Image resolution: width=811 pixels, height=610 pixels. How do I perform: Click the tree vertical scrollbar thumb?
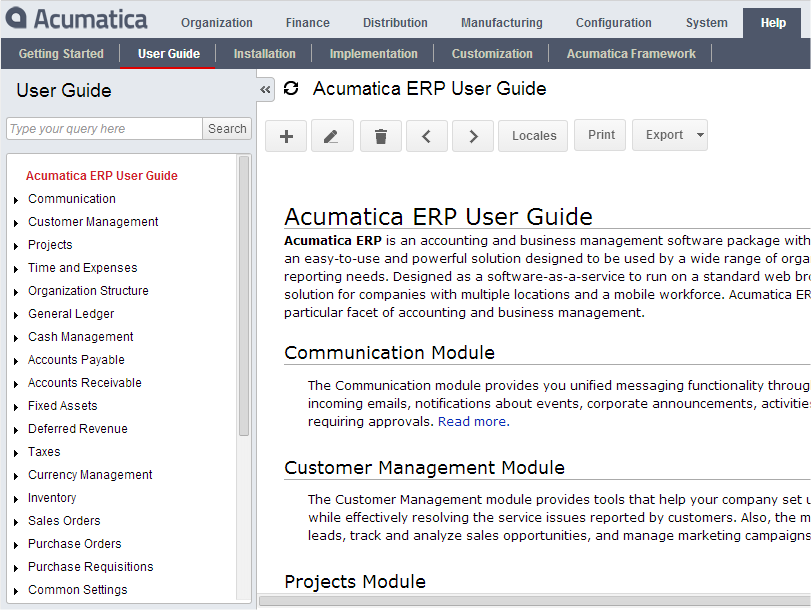click(244, 296)
